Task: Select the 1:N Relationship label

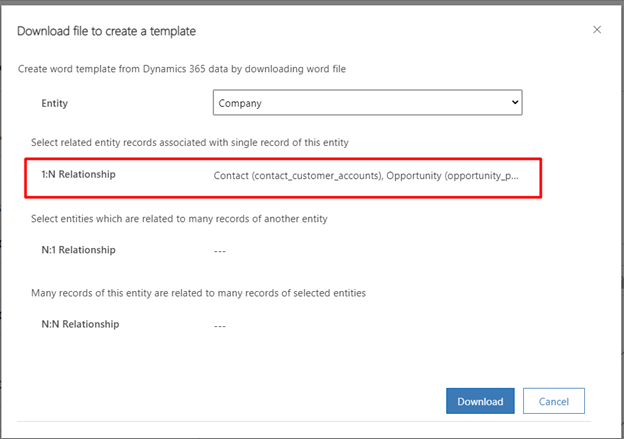Action: pos(78,175)
